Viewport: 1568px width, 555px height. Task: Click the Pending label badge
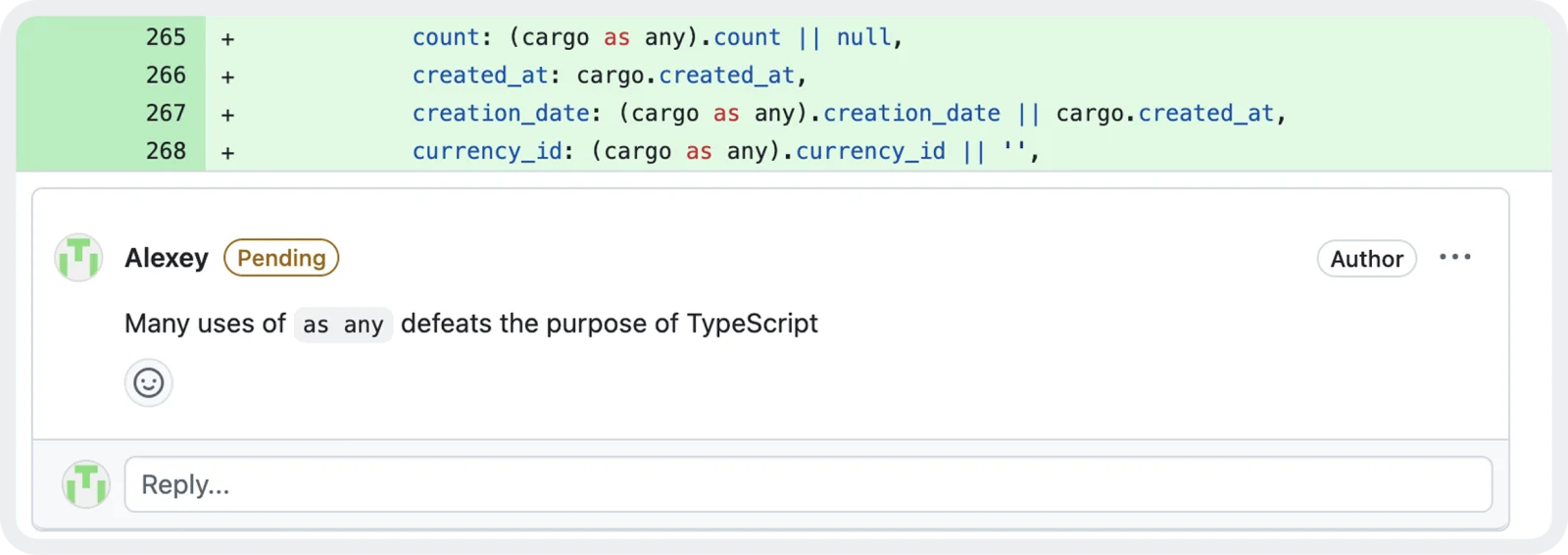point(281,258)
